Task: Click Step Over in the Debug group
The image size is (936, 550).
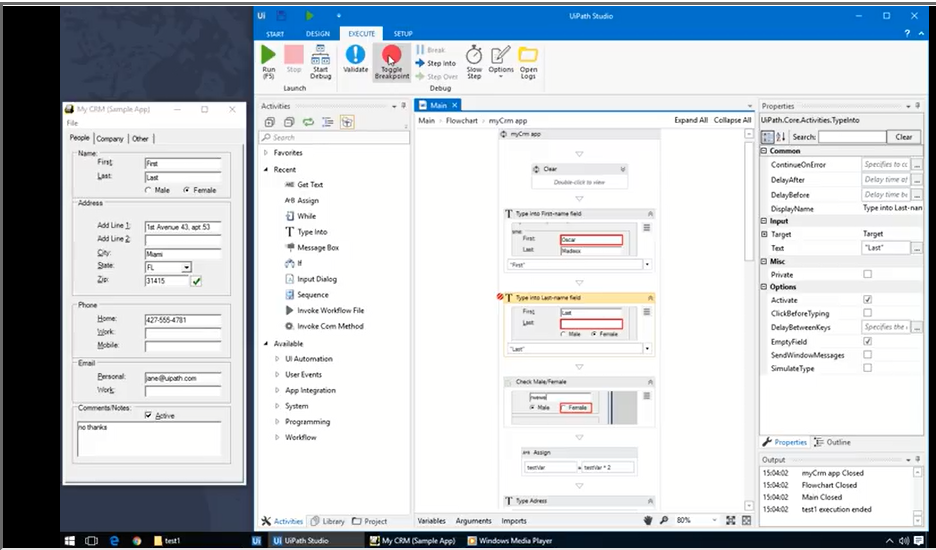Action: coord(437,76)
